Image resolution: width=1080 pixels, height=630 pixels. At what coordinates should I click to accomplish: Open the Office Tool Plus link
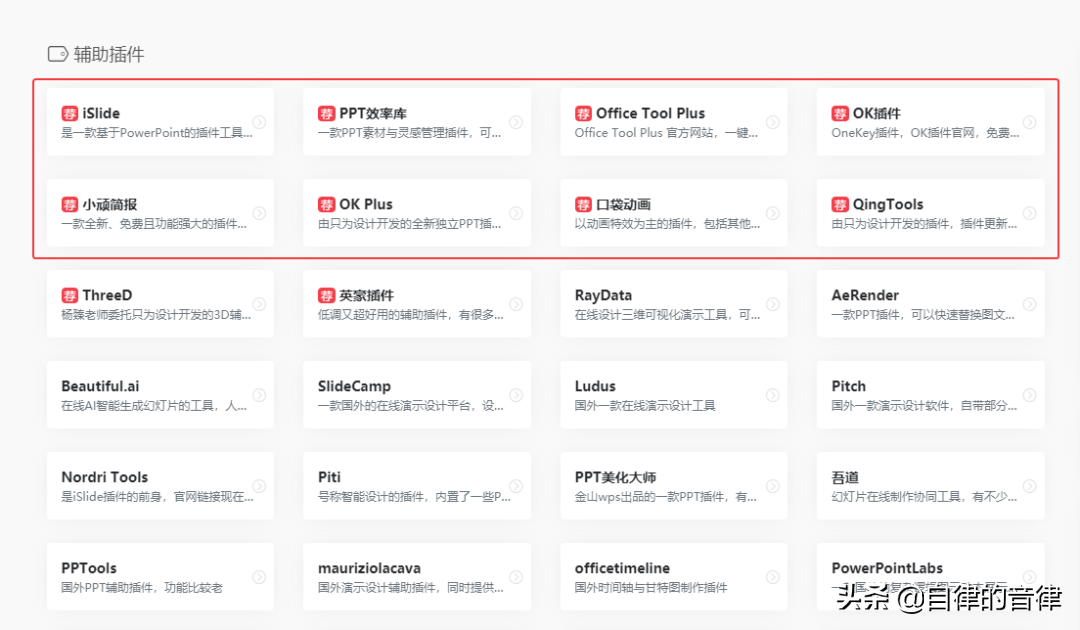674,122
